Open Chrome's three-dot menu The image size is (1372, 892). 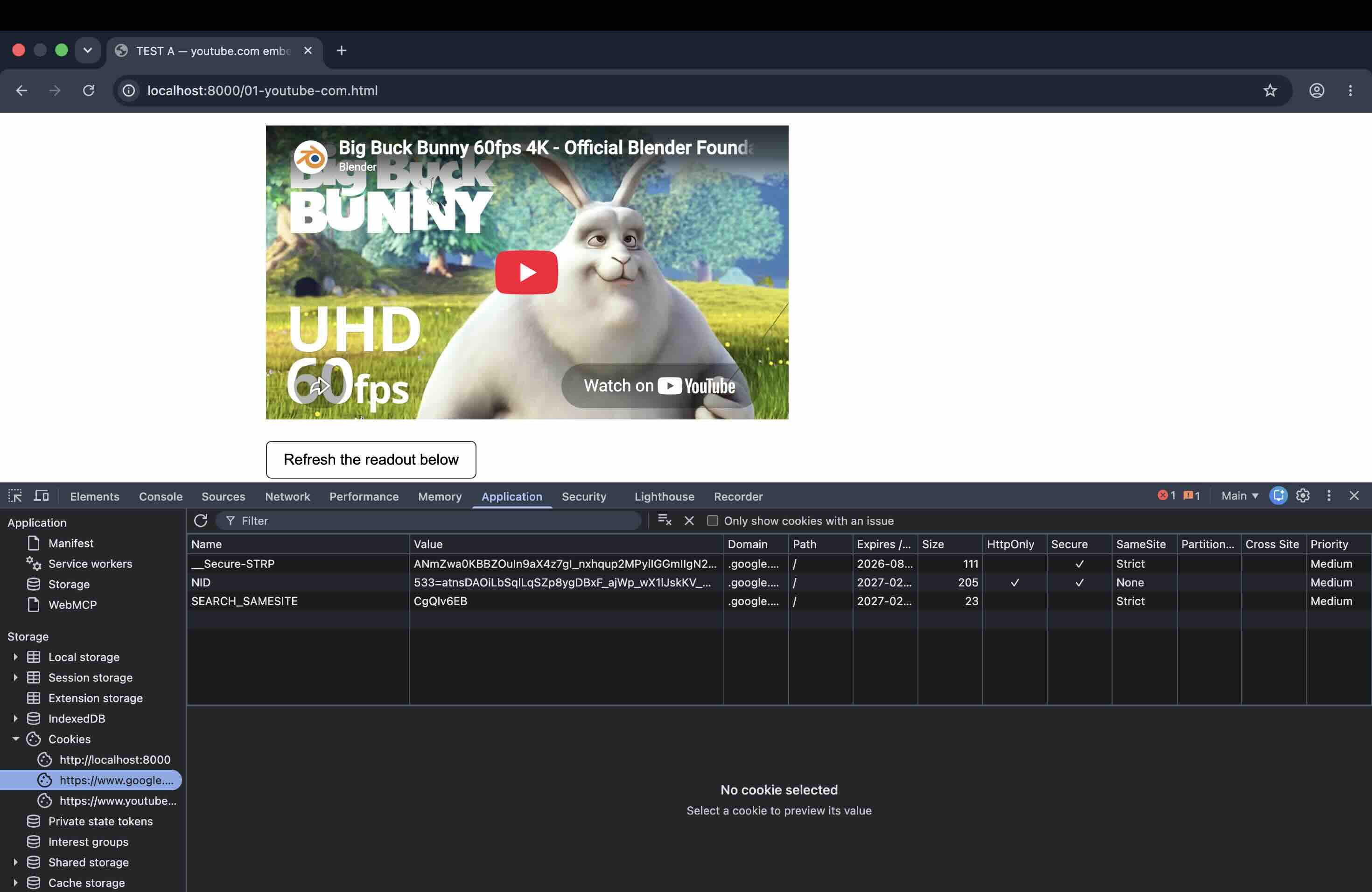pyautogui.click(x=1350, y=91)
